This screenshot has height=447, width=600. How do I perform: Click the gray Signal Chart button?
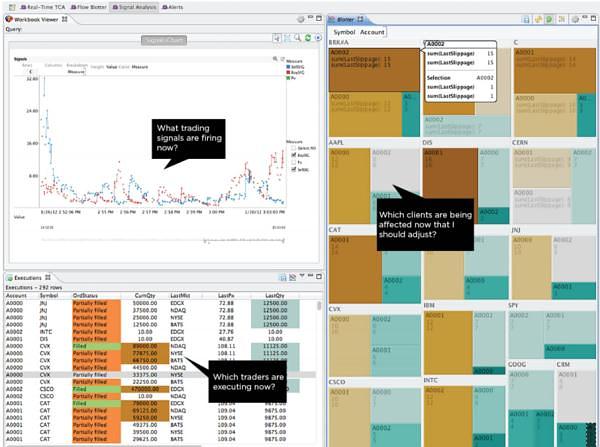point(164,40)
